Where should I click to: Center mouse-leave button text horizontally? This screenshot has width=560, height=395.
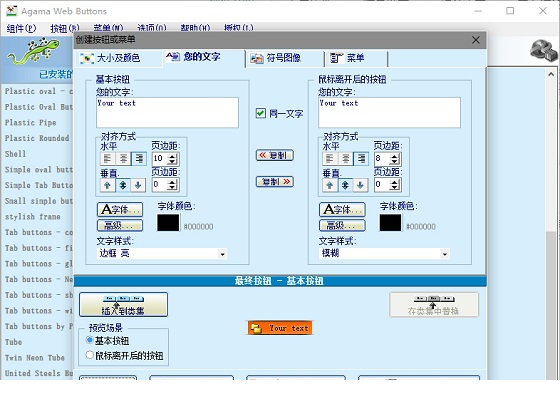[345, 159]
